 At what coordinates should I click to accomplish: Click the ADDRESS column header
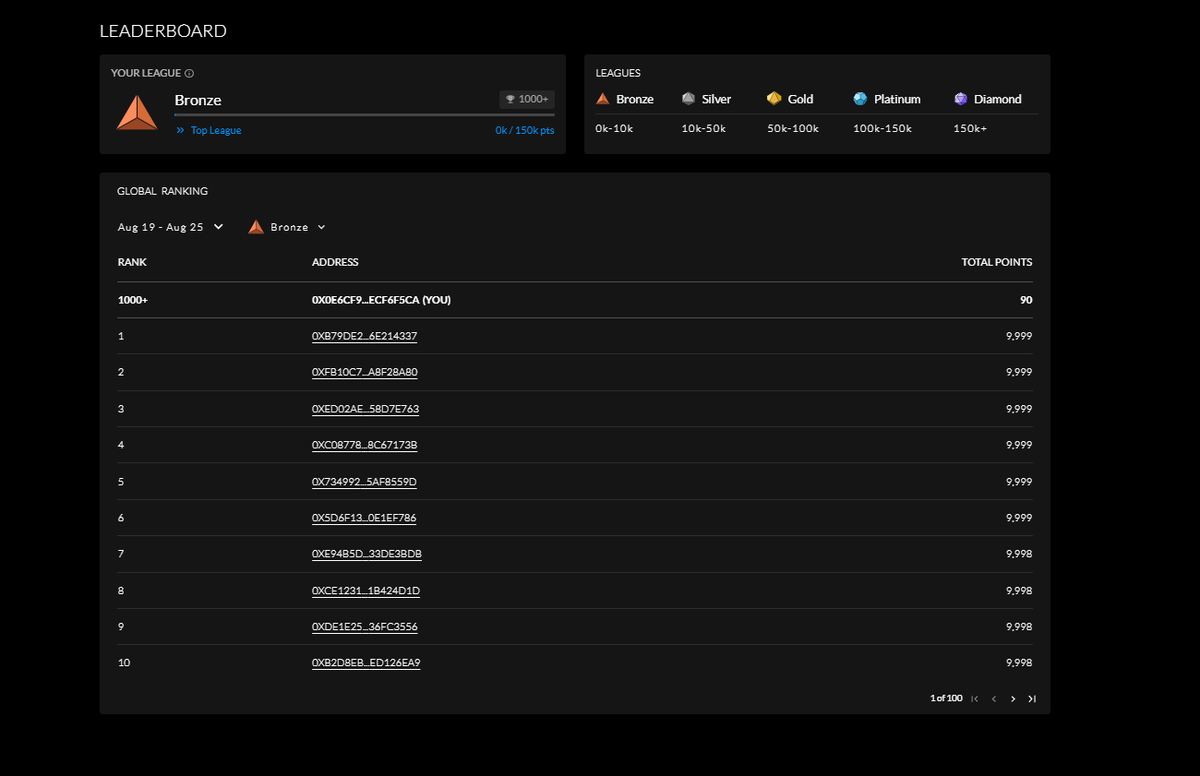click(x=335, y=262)
